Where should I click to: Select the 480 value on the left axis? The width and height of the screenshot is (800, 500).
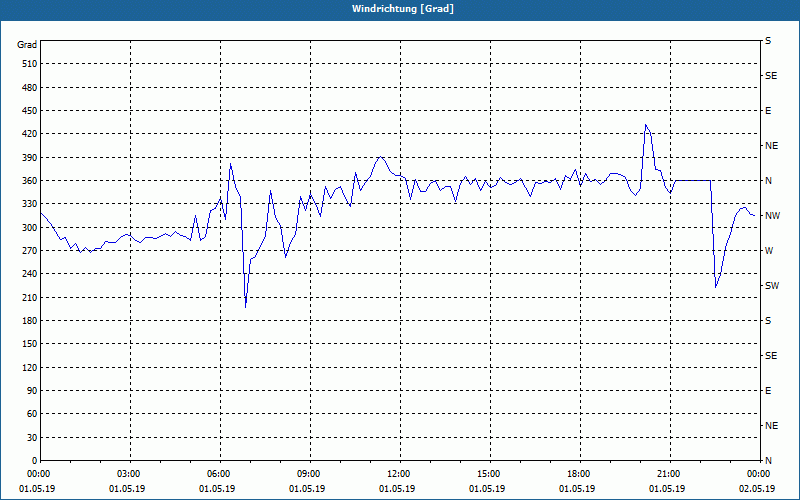(x=30, y=88)
